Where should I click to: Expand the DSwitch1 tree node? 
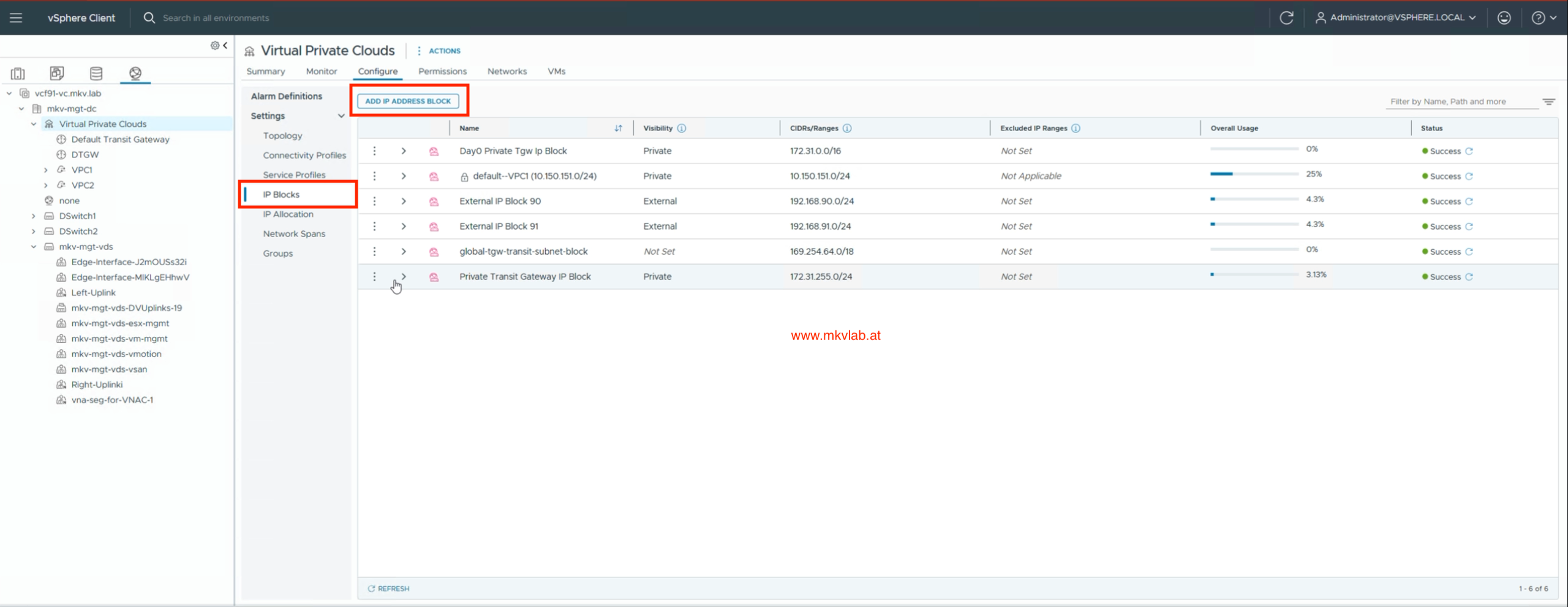tap(34, 216)
